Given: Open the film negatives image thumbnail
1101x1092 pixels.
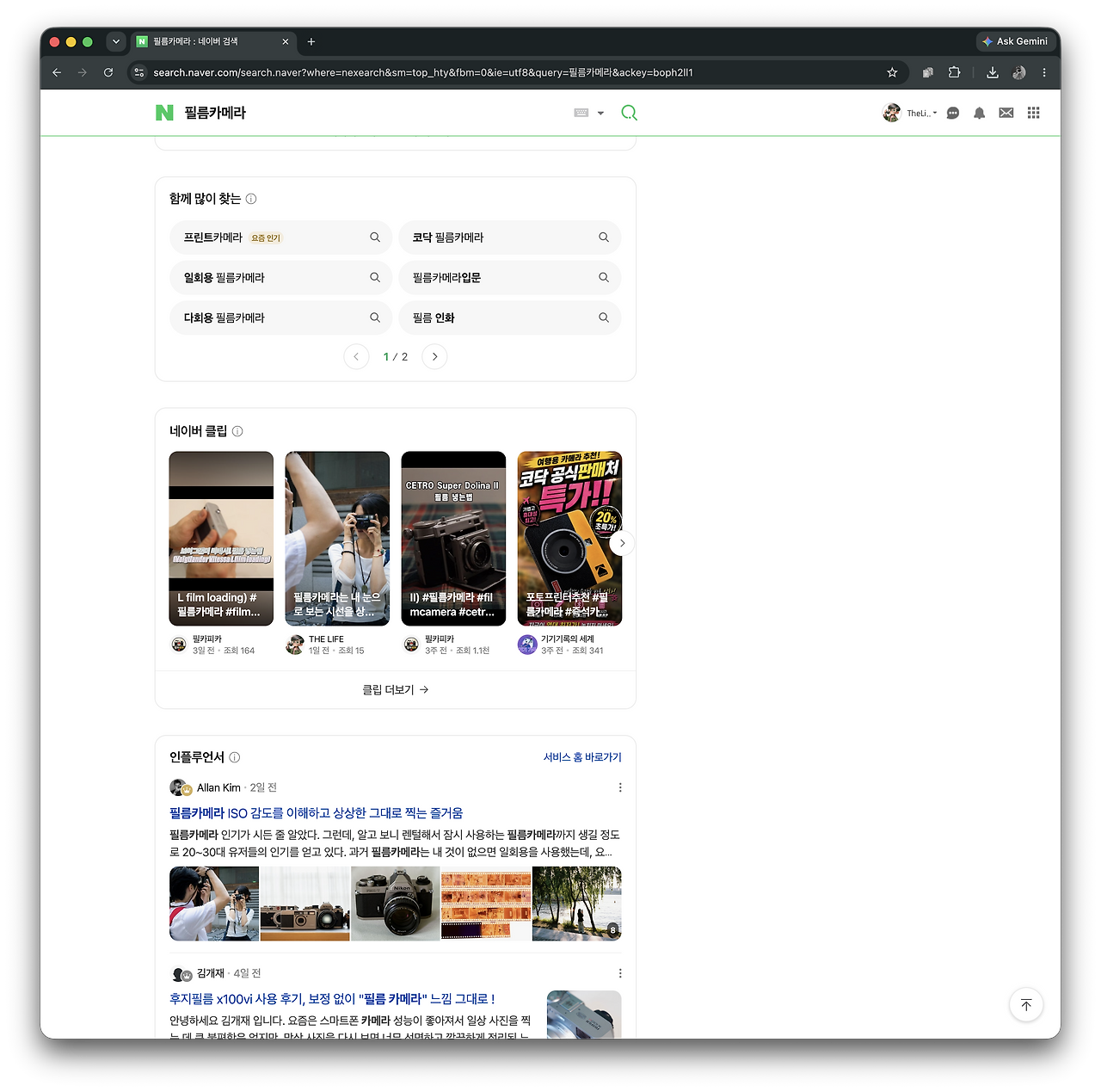Looking at the screenshot, I should [x=486, y=904].
